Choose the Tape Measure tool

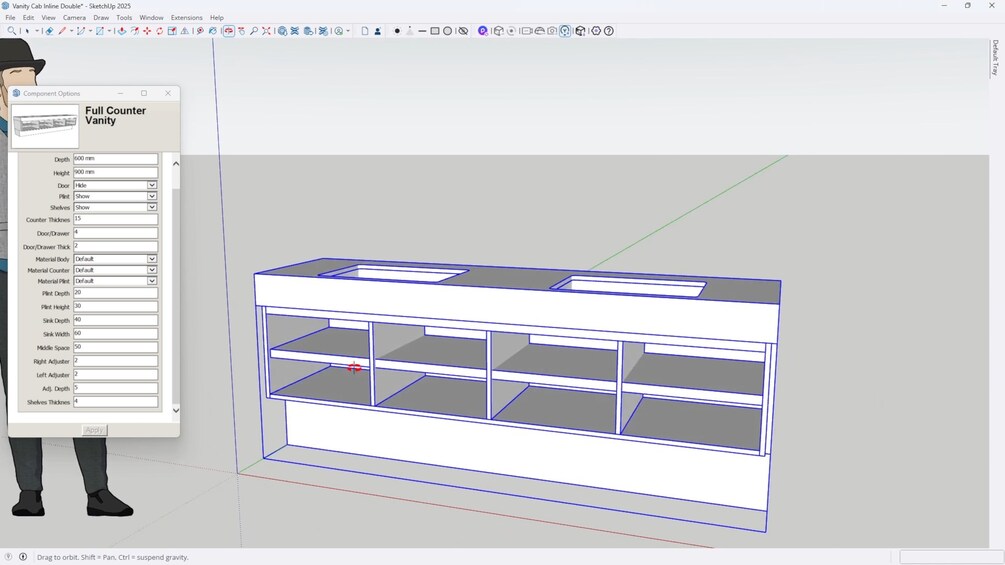point(200,31)
